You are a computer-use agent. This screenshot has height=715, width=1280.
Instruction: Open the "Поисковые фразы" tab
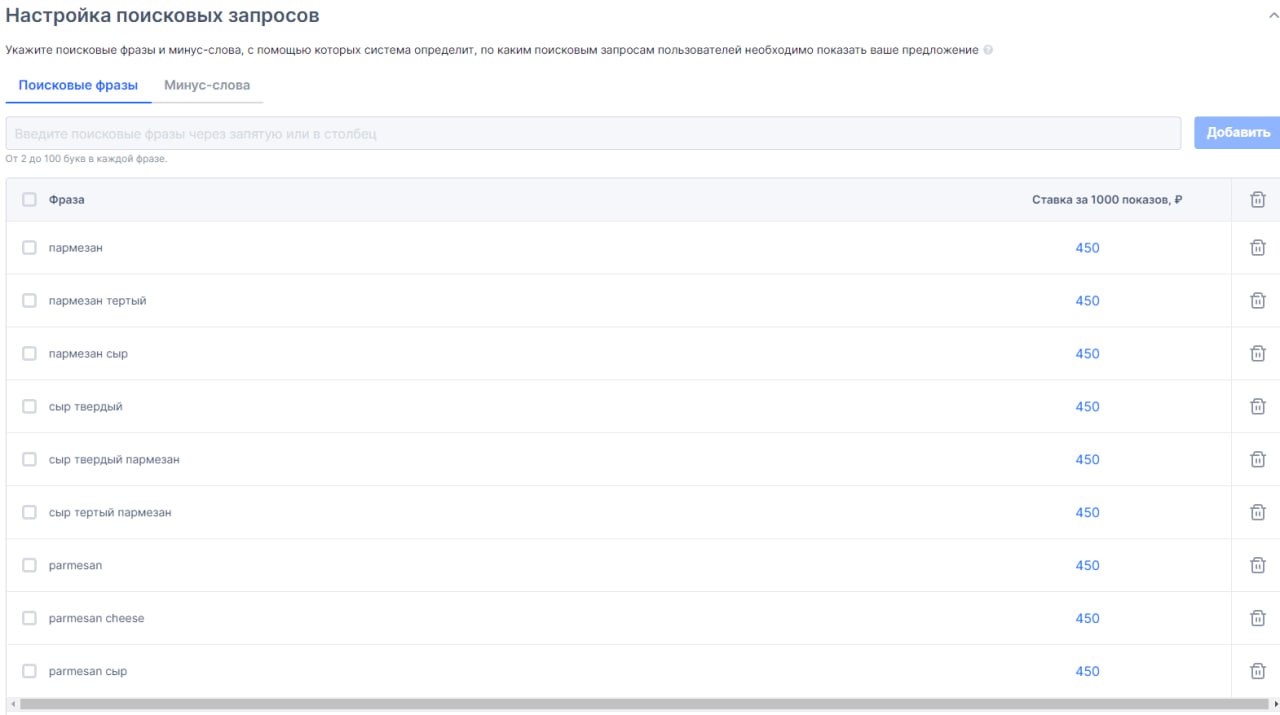78,85
